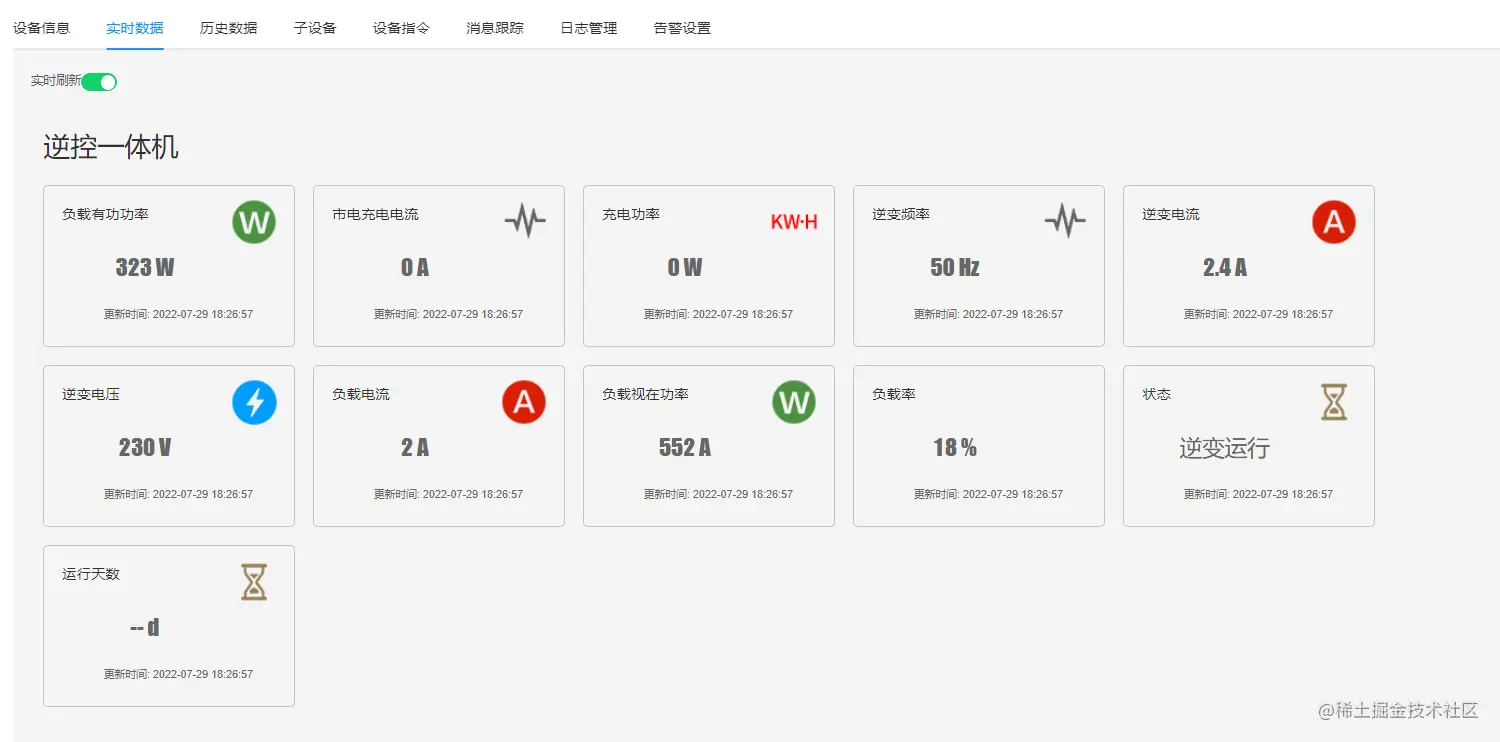Click the 0 A value in 市电充电电流

pos(415,267)
